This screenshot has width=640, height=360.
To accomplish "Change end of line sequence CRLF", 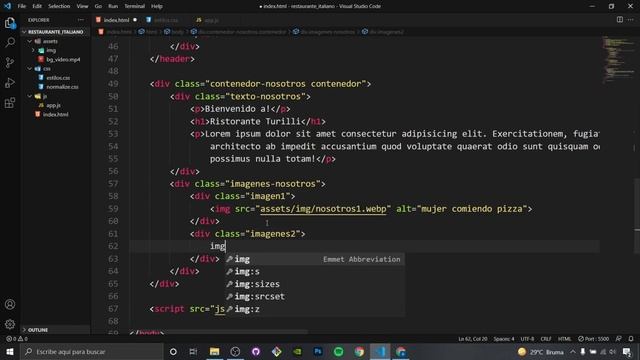I will click(546, 339).
